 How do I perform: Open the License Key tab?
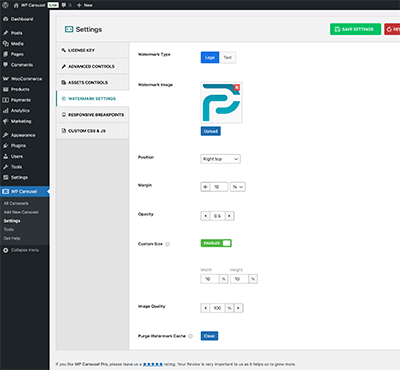(92, 50)
